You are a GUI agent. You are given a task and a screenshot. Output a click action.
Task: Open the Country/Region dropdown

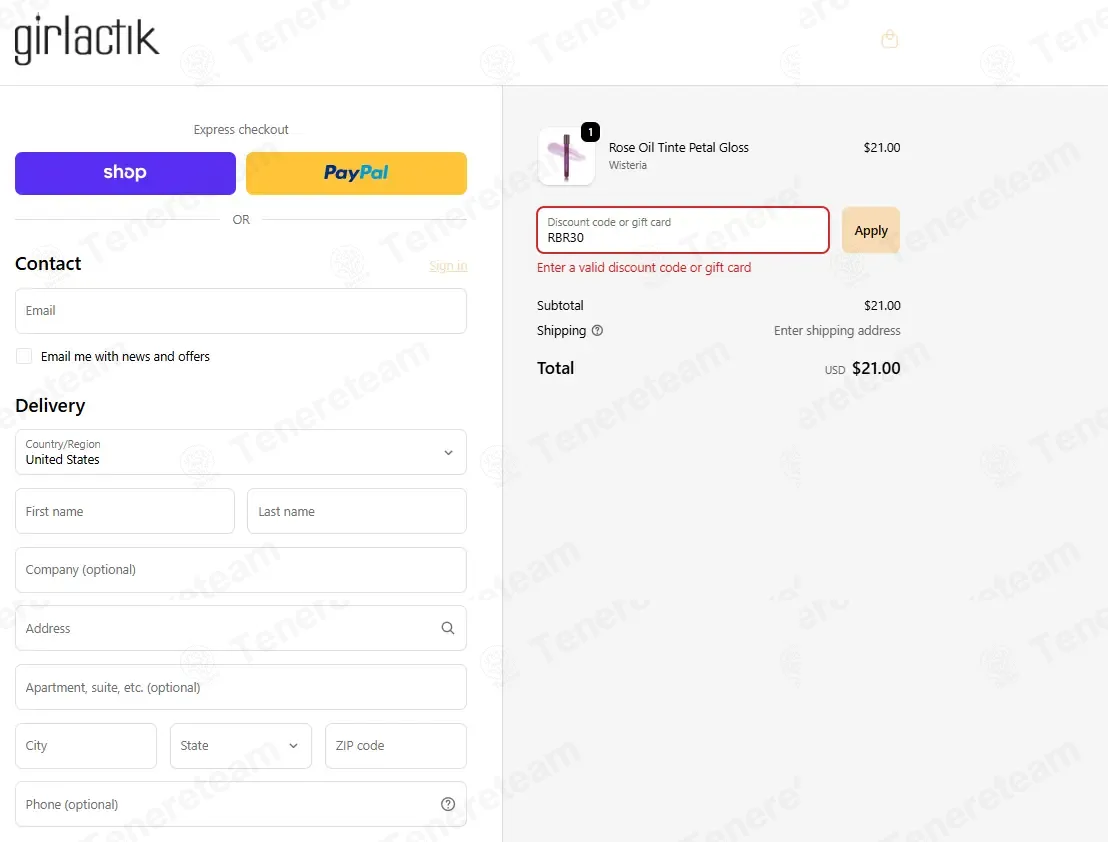241,452
